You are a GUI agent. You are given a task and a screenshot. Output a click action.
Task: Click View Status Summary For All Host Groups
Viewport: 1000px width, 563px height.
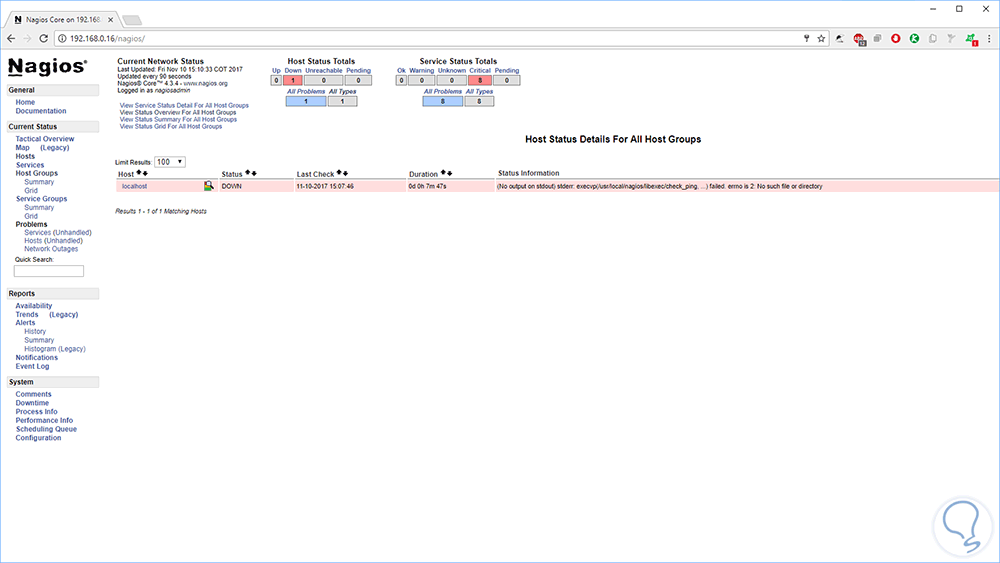(178, 119)
